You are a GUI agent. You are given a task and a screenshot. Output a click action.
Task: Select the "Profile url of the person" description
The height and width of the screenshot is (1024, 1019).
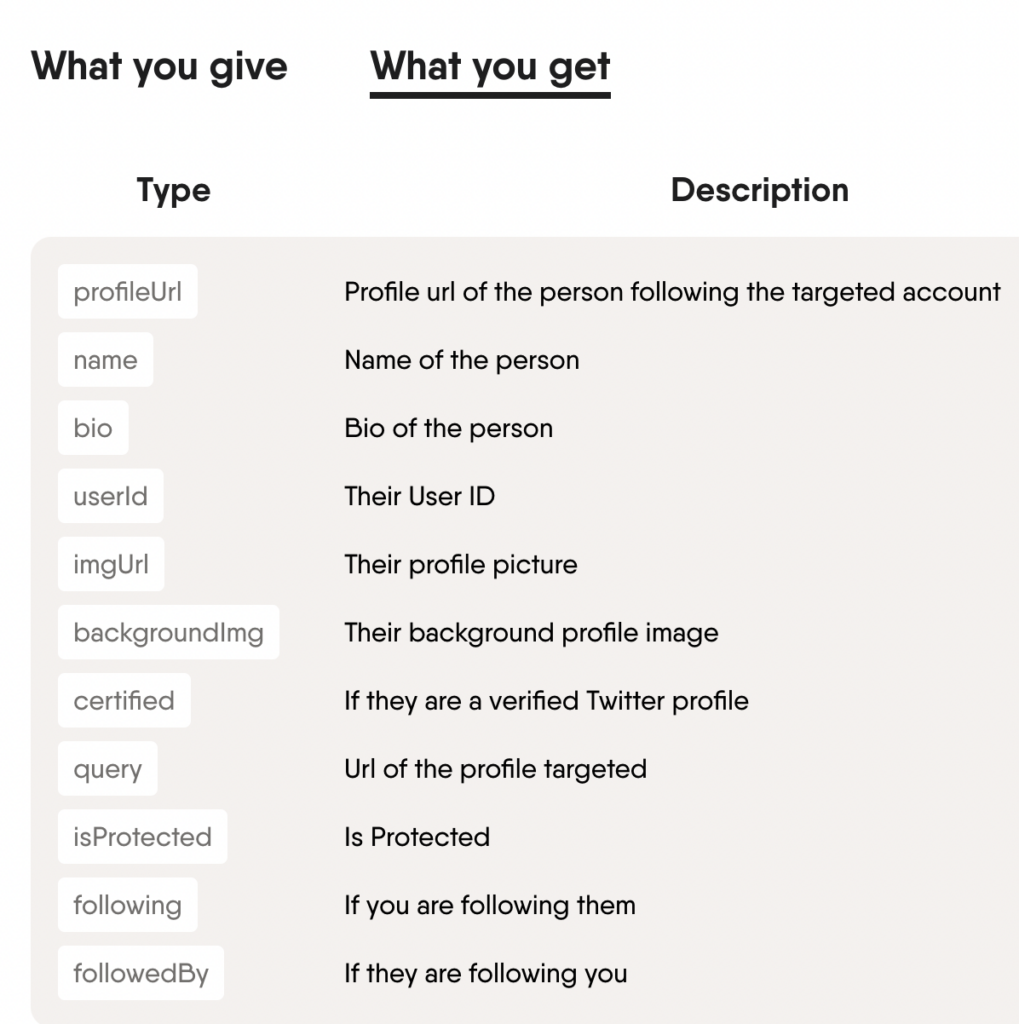click(671, 292)
